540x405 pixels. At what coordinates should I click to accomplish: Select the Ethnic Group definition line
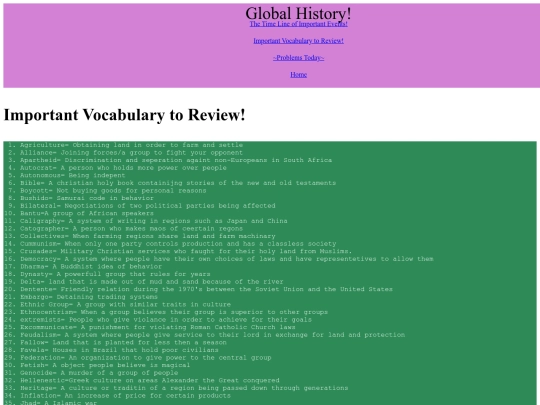(x=125, y=304)
